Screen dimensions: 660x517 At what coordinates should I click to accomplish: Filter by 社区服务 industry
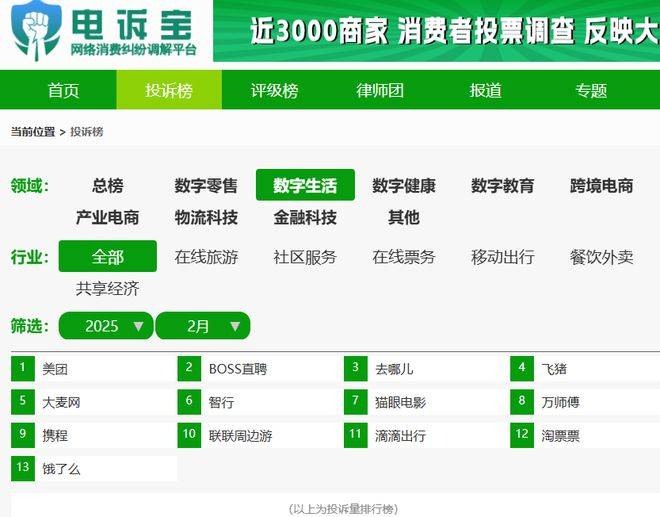(x=305, y=256)
